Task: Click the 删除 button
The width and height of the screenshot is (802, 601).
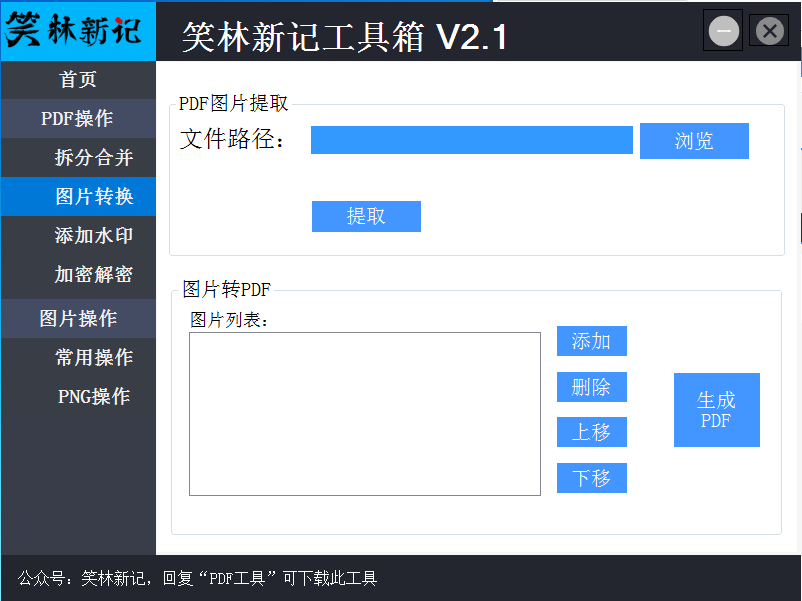Action: [x=592, y=387]
